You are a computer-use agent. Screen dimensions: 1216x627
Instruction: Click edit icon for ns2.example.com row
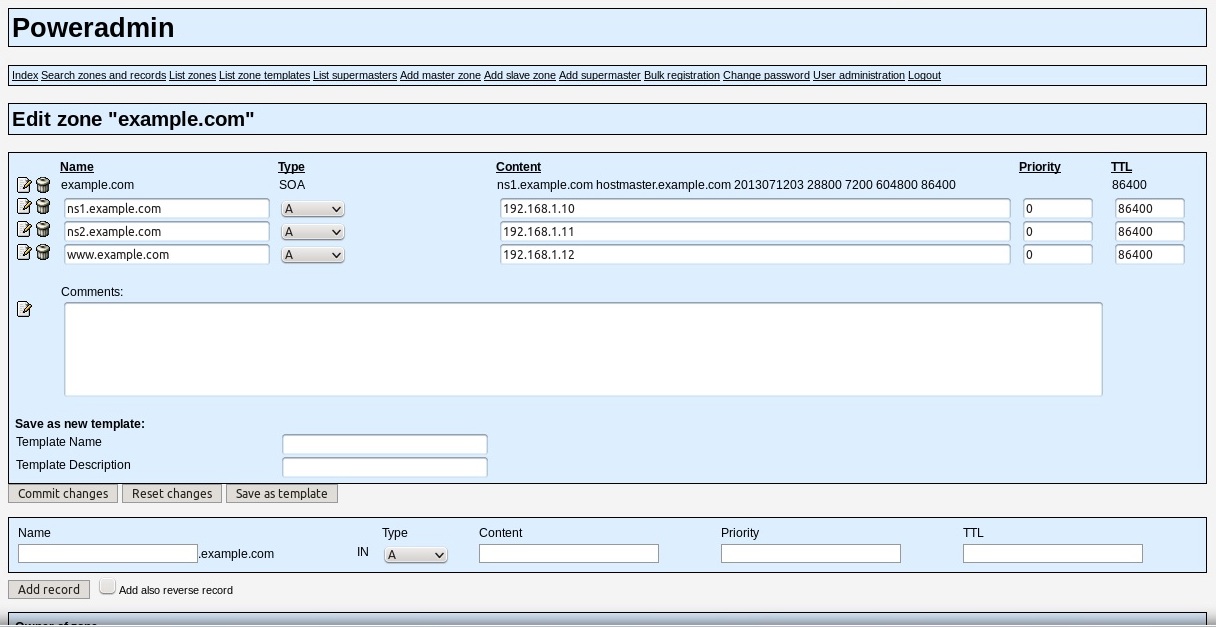[24, 229]
